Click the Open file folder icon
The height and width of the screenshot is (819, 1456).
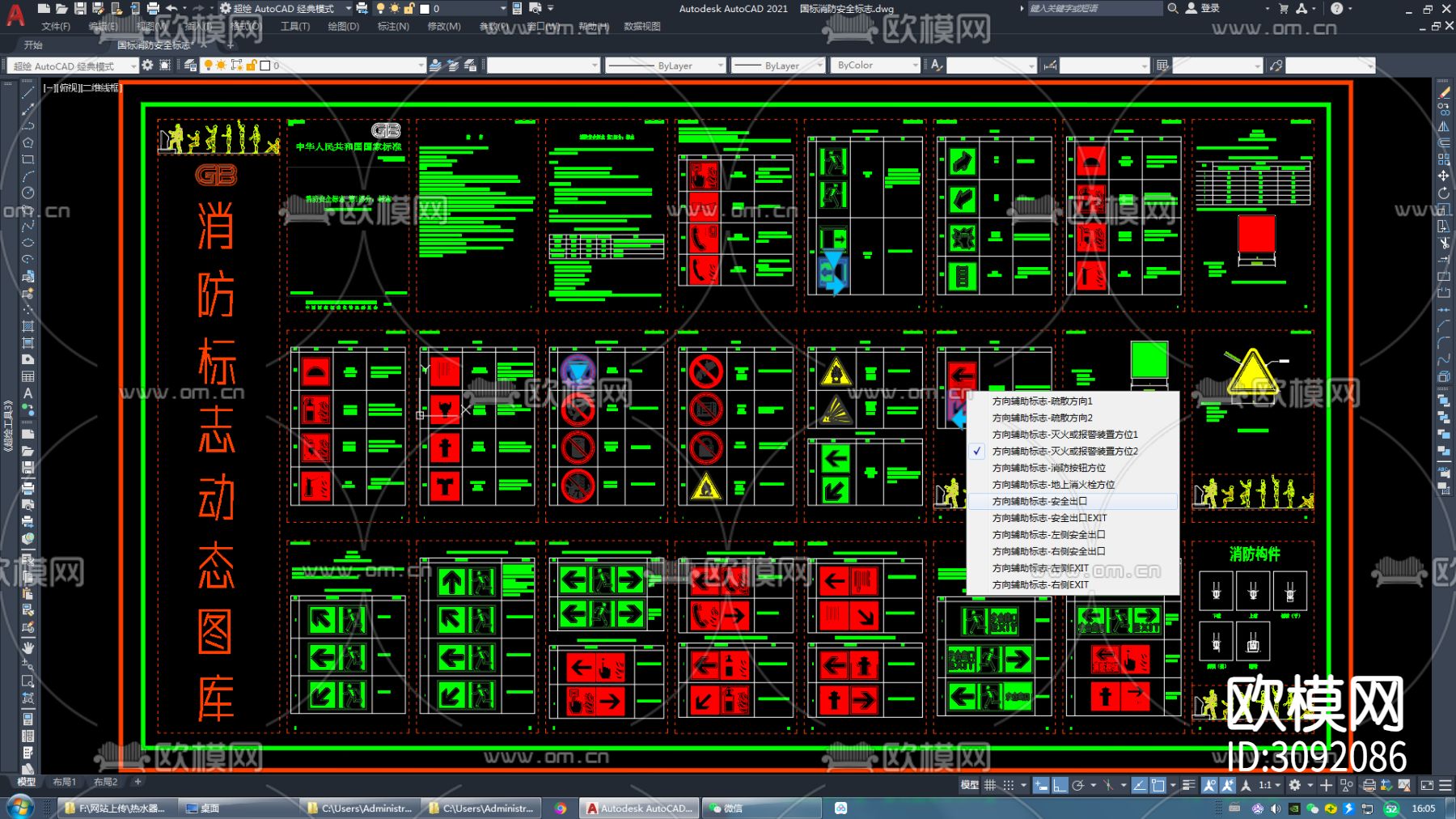tap(61, 8)
